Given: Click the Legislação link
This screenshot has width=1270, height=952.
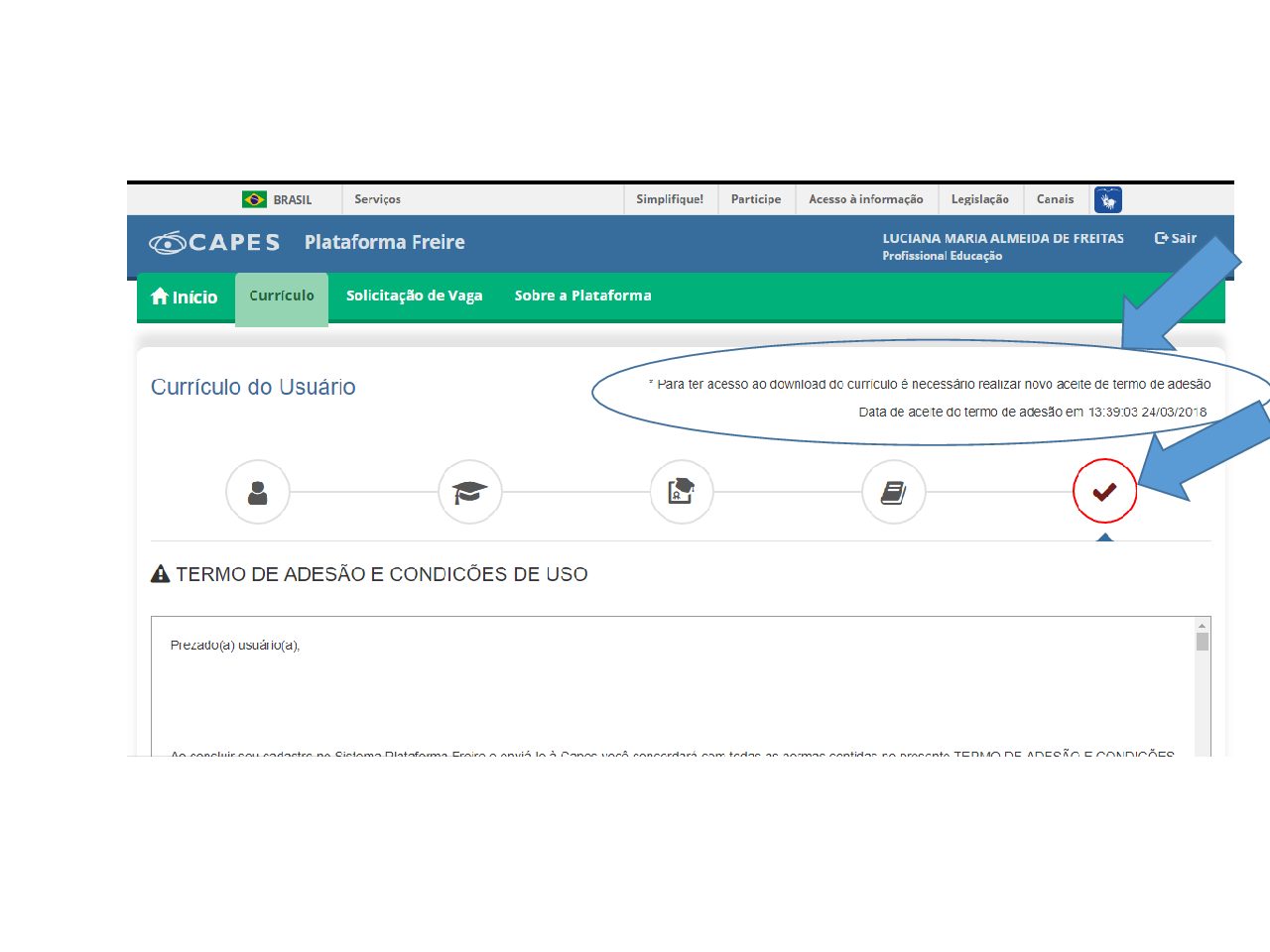Looking at the screenshot, I should tap(979, 199).
